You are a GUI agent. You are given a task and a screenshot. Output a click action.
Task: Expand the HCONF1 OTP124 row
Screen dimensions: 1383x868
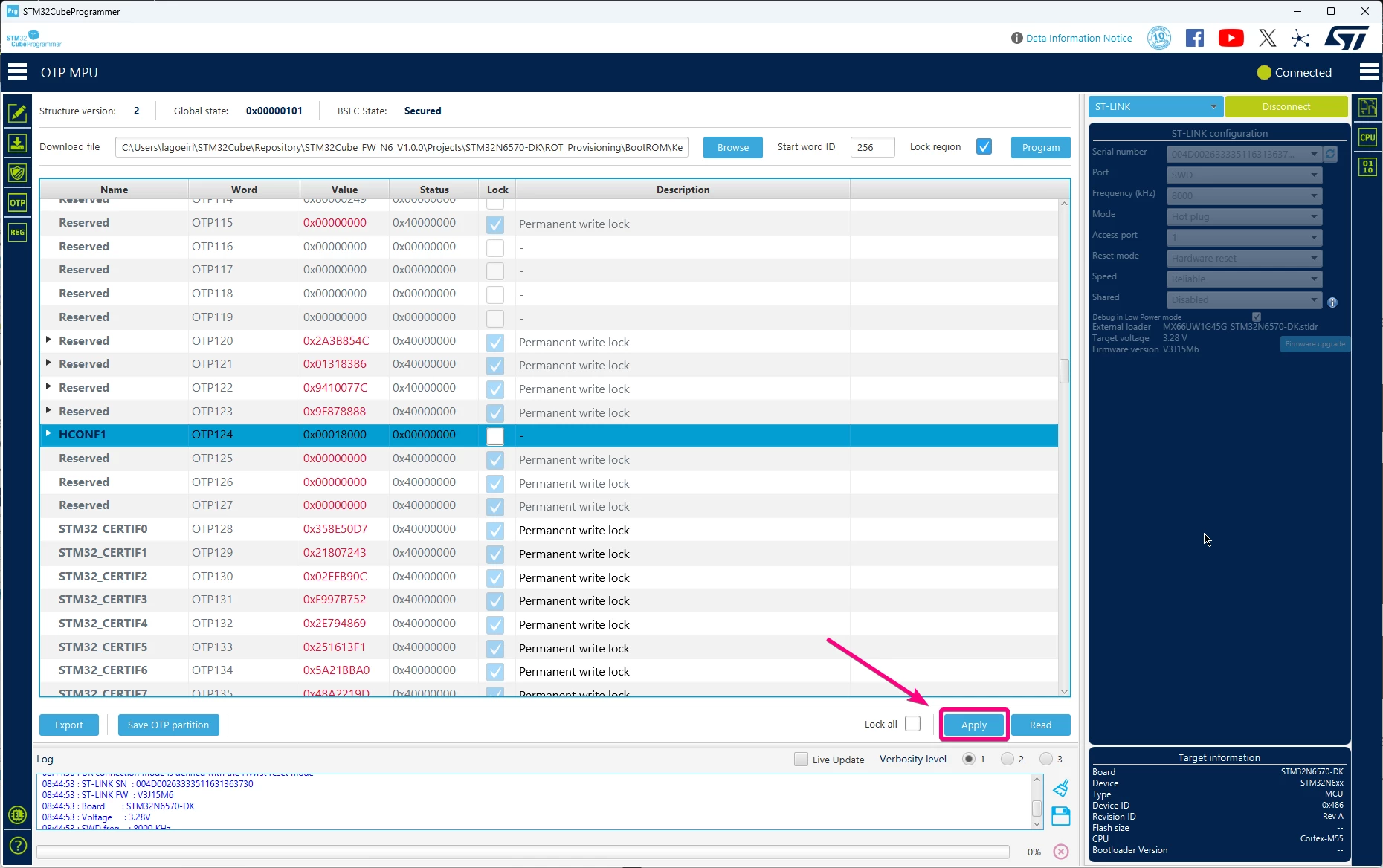coord(48,434)
